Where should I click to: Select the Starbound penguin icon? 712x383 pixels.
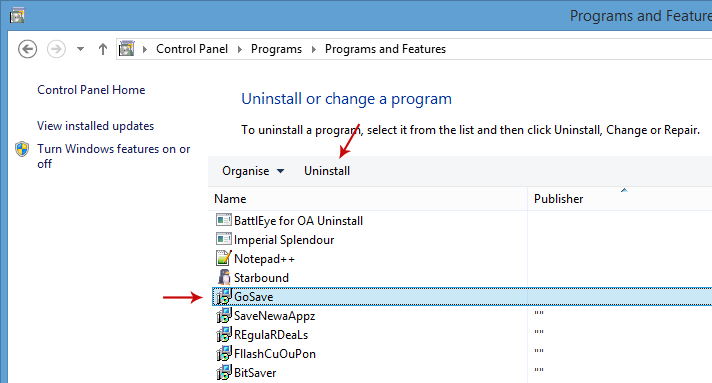[223, 278]
